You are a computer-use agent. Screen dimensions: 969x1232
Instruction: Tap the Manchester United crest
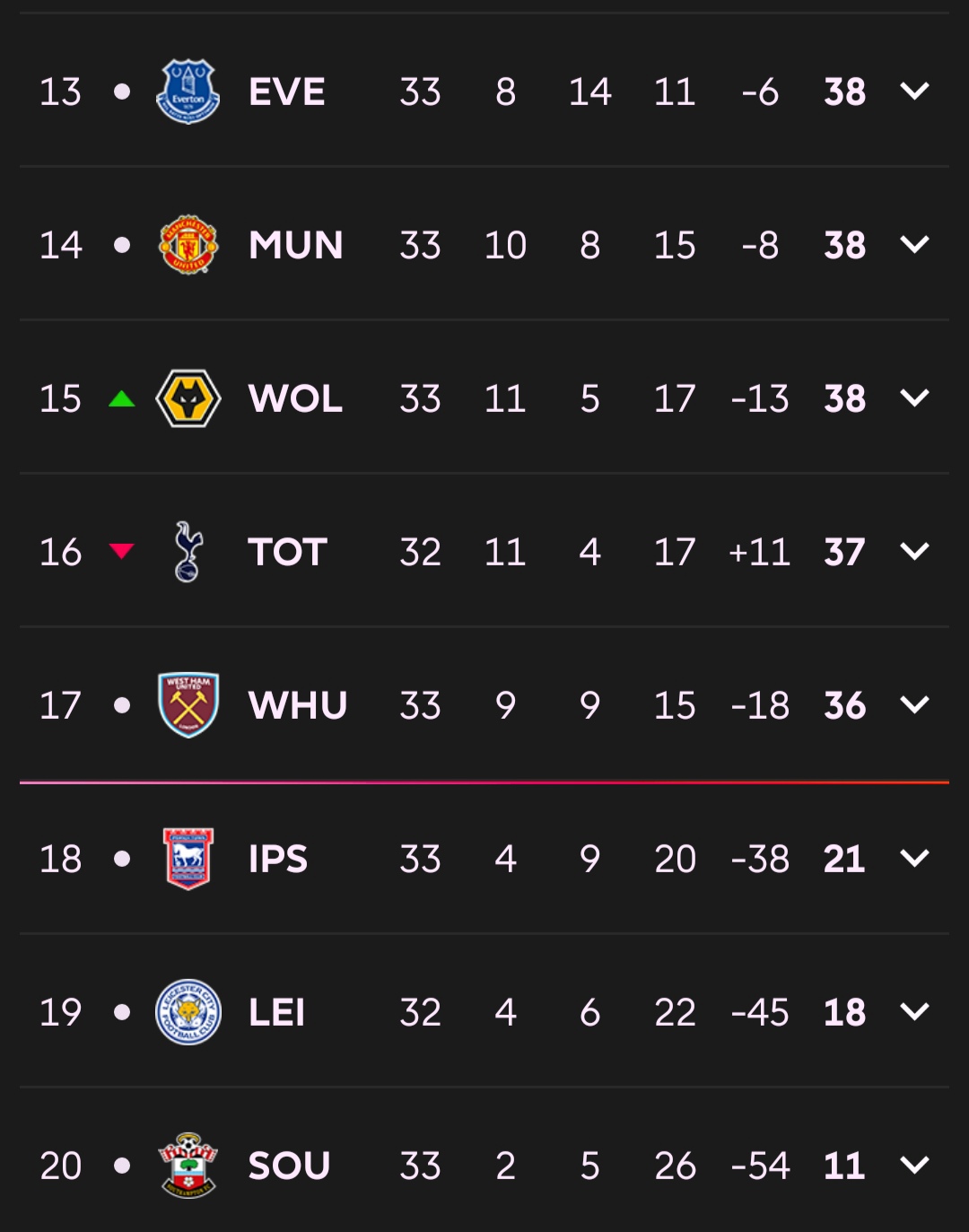[x=188, y=245]
